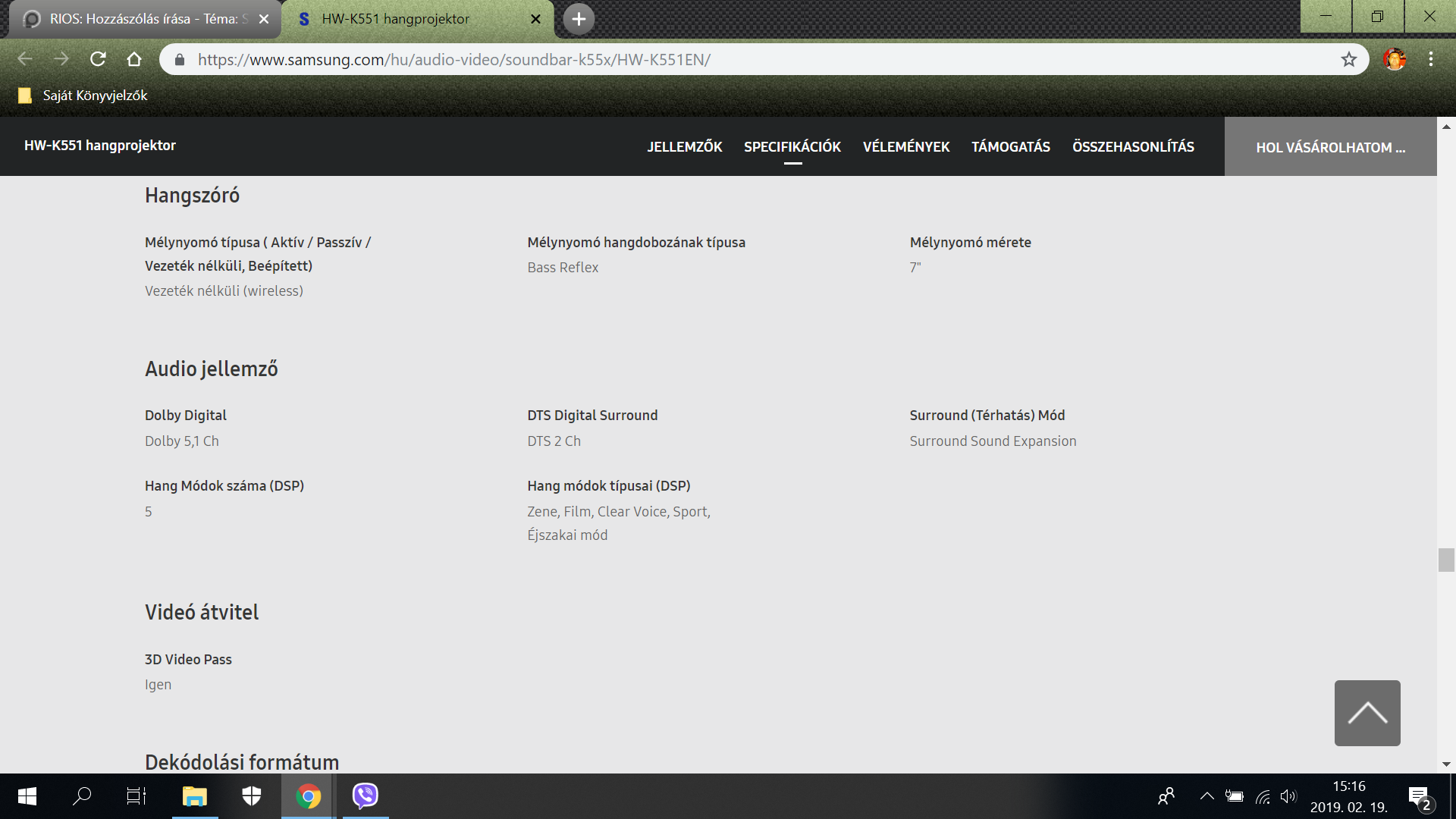The height and width of the screenshot is (819, 1456).
Task: Open Task View on the taskbar
Action: (136, 796)
